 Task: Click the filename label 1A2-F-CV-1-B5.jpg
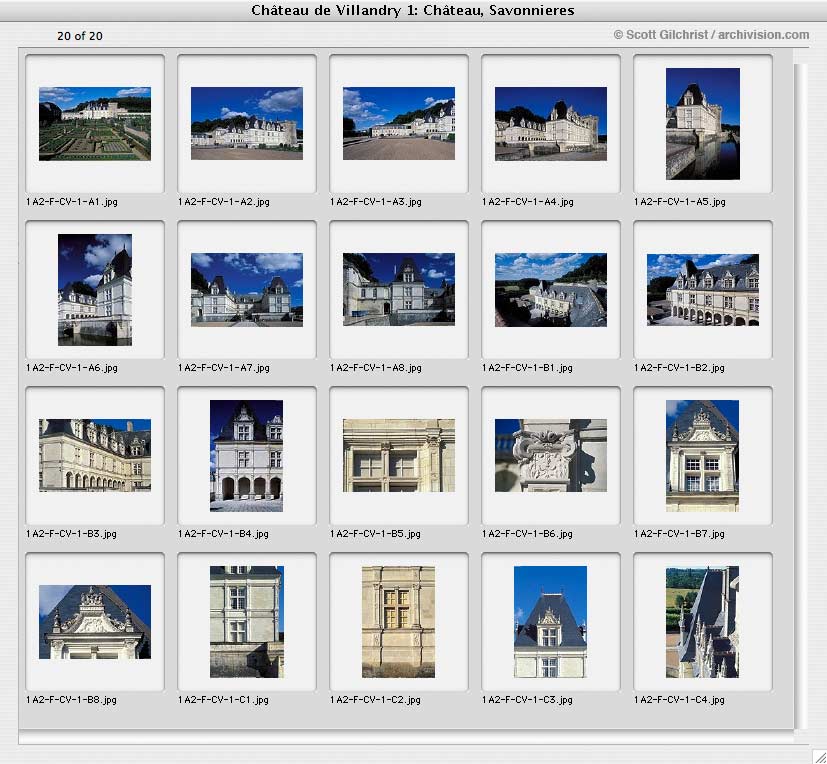(x=375, y=534)
